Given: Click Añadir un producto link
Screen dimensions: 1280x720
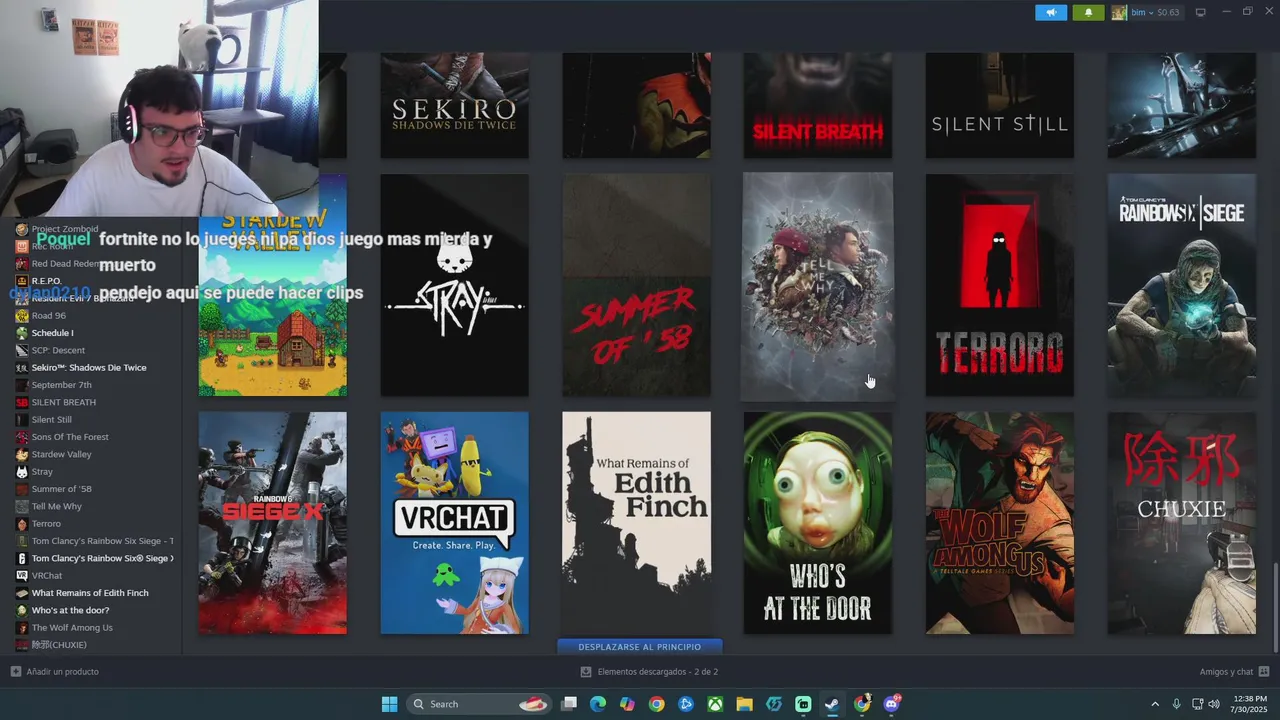Looking at the screenshot, I should pyautogui.click(x=54, y=672).
